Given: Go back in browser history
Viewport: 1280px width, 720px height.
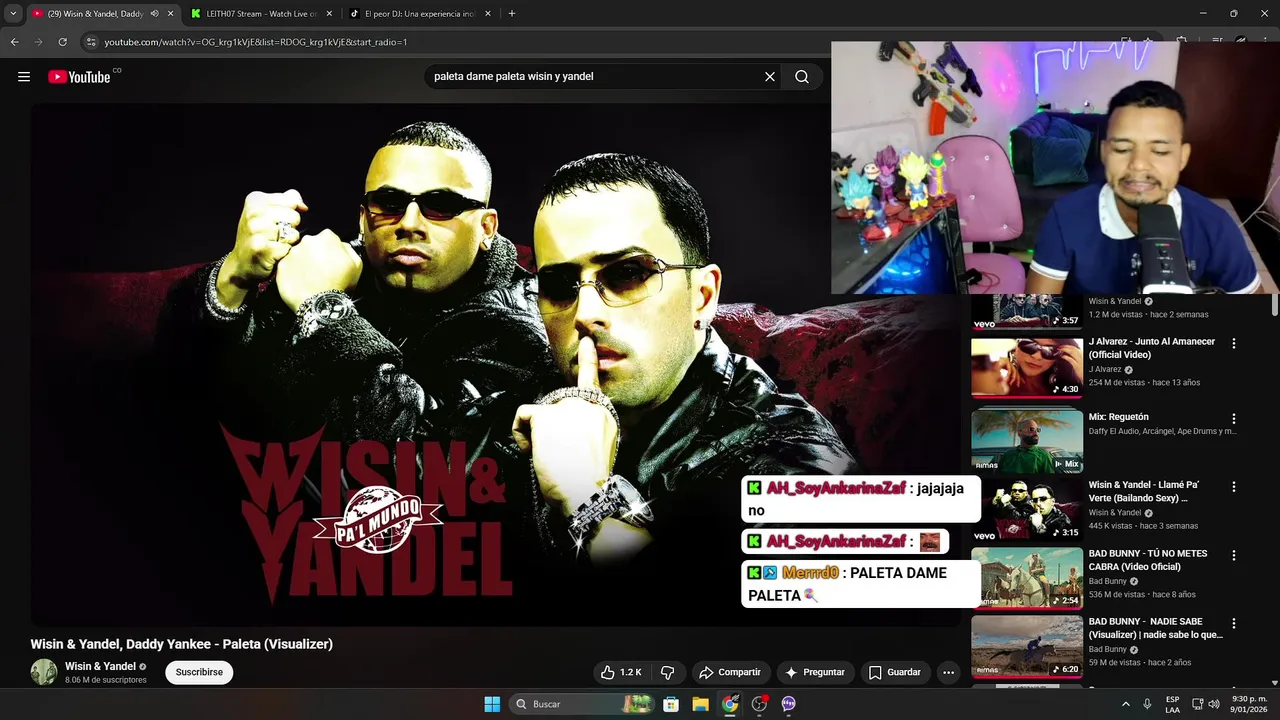Looking at the screenshot, I should click(15, 42).
